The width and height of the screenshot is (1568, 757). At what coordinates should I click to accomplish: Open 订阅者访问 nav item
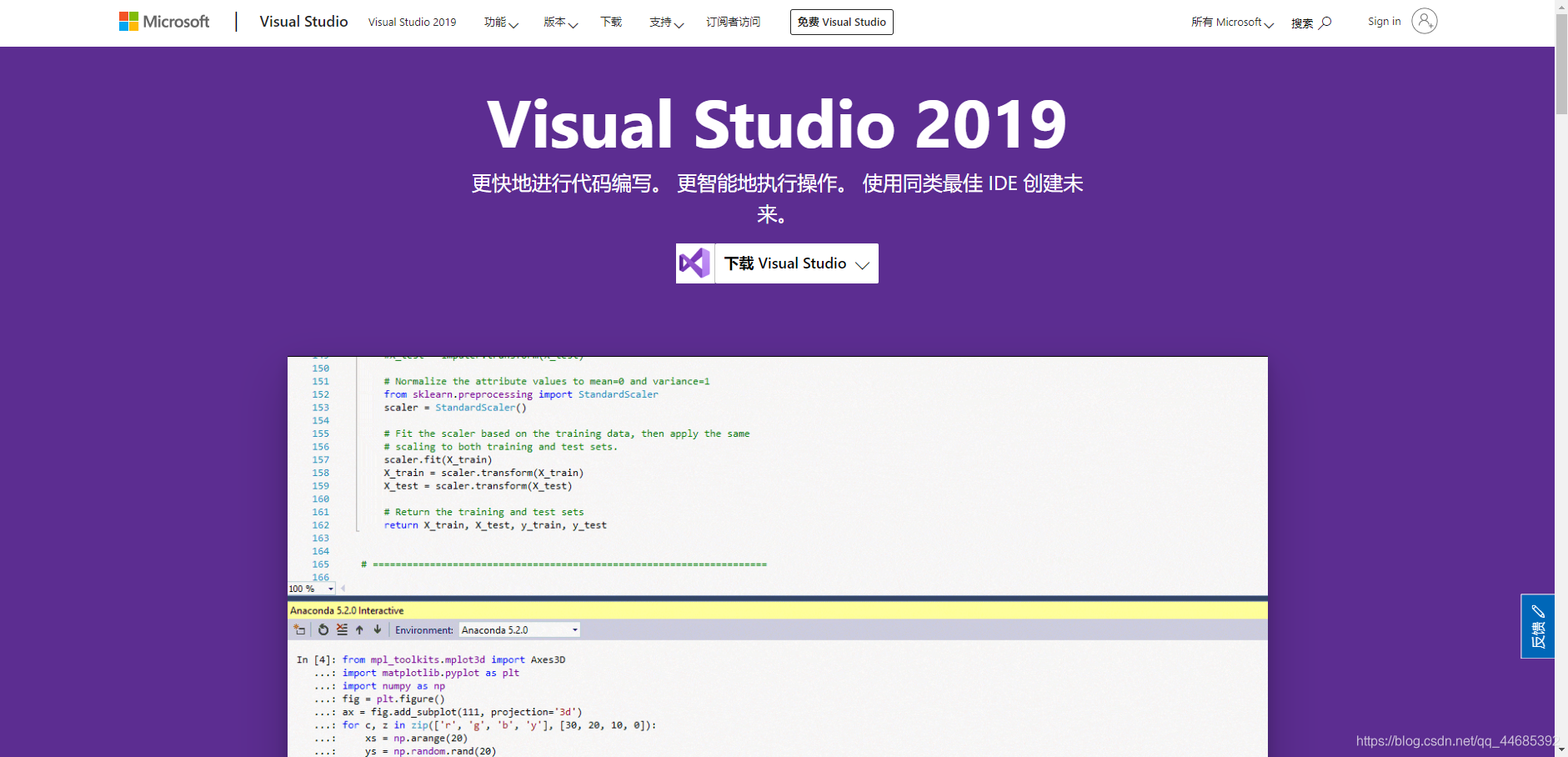pyautogui.click(x=733, y=23)
